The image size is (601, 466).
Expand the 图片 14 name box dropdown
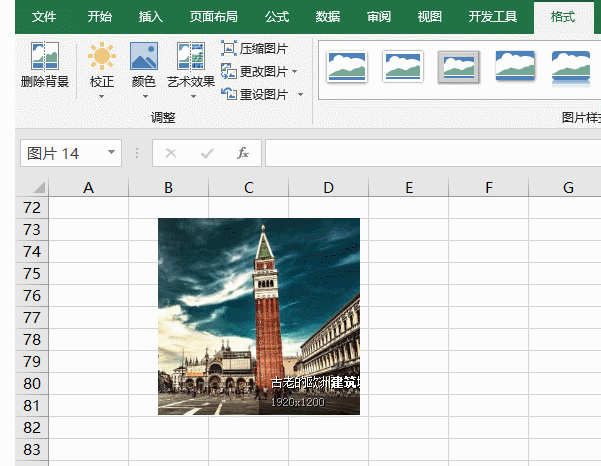click(110, 153)
